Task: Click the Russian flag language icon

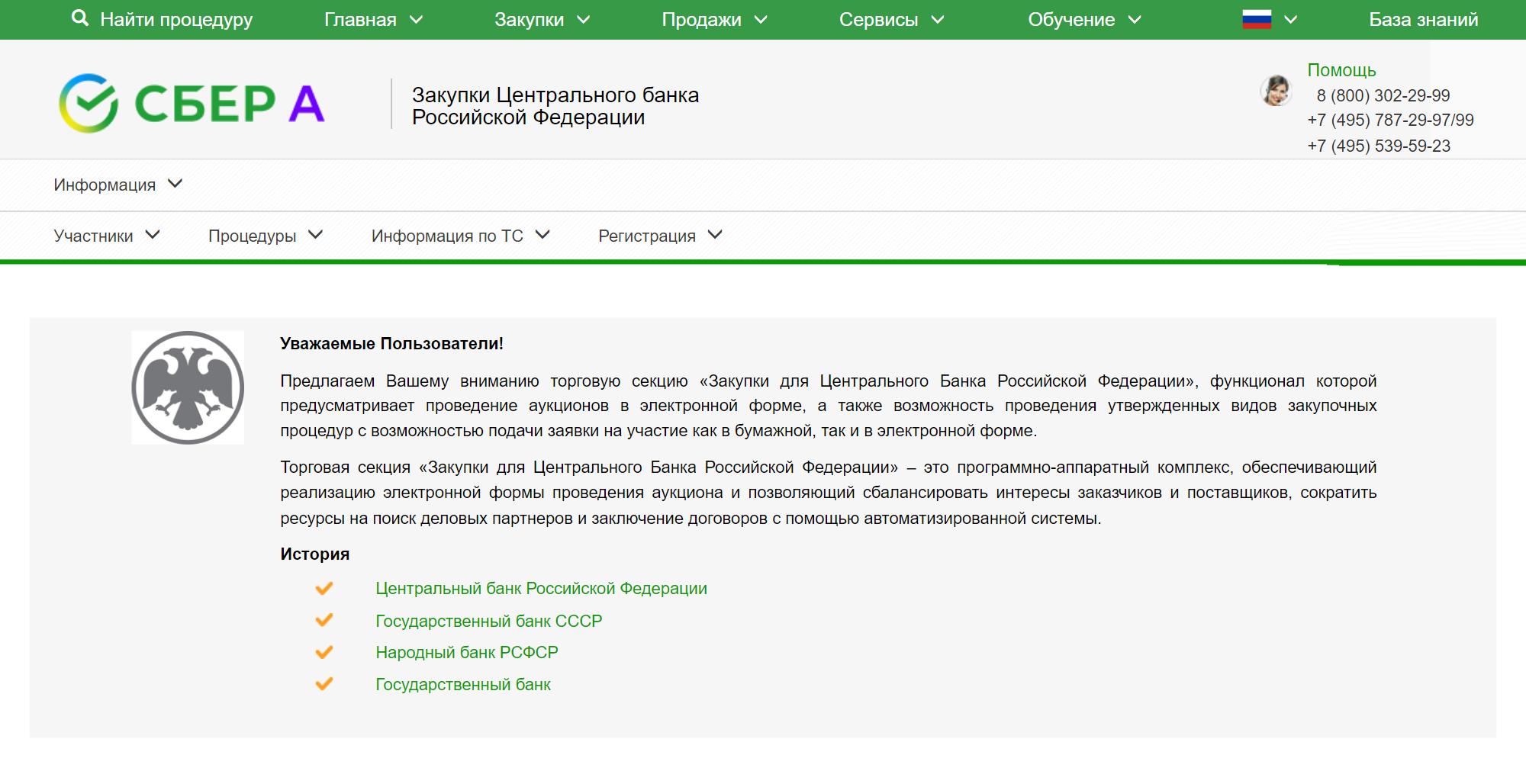Action: point(1257,19)
